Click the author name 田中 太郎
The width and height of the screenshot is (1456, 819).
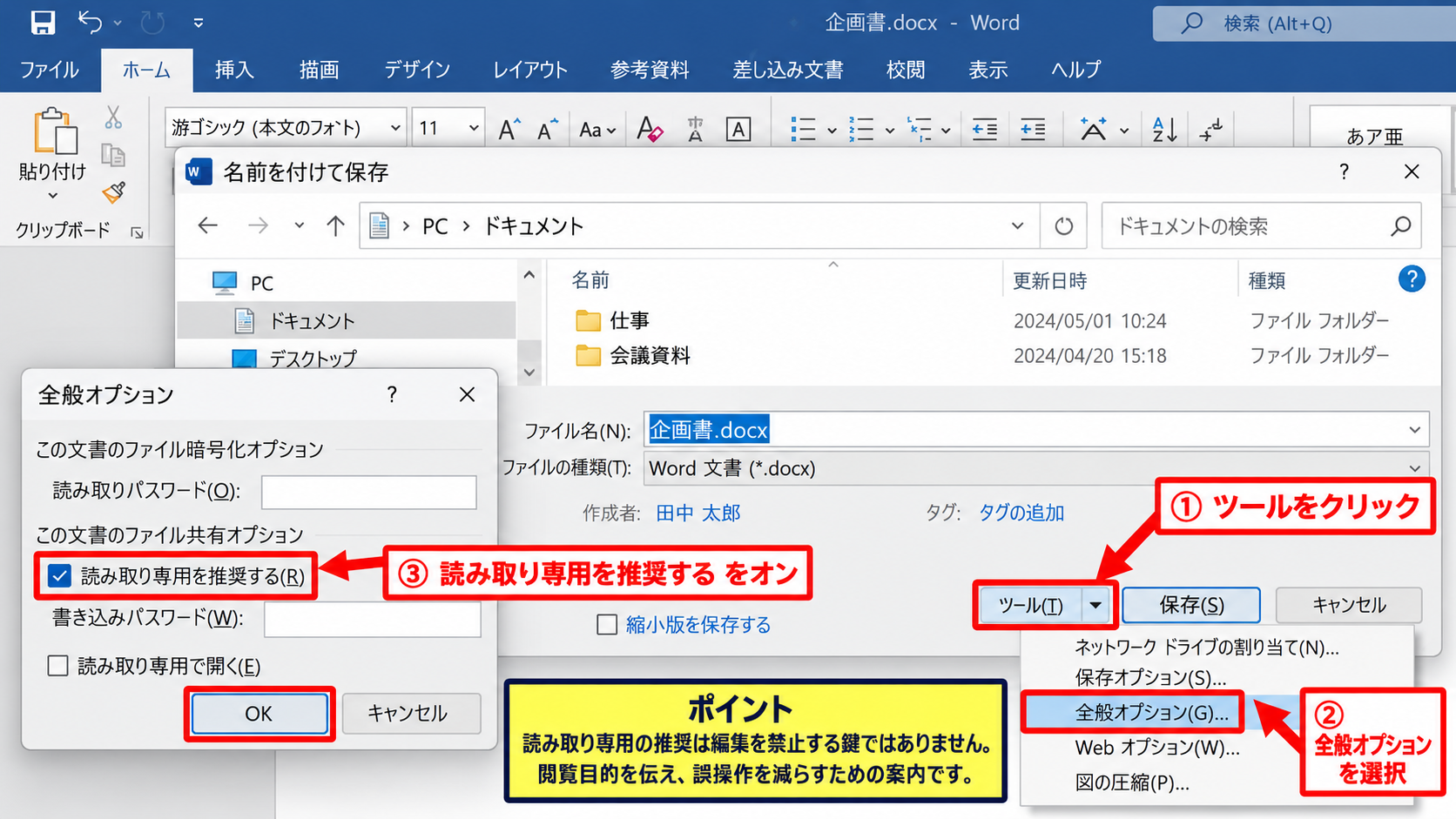click(x=698, y=514)
